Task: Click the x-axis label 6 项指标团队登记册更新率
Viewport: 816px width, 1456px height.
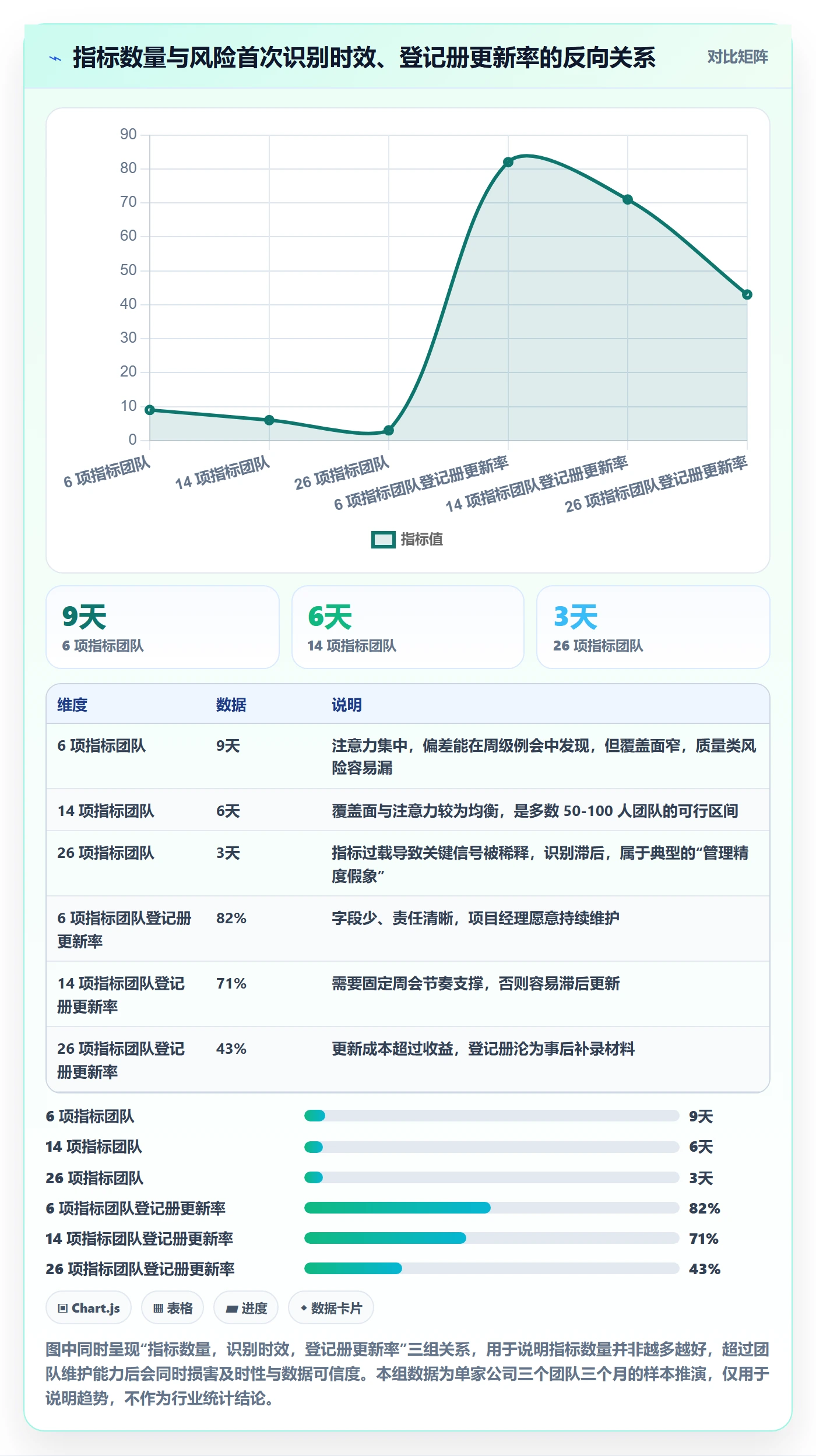Action: coord(421,484)
